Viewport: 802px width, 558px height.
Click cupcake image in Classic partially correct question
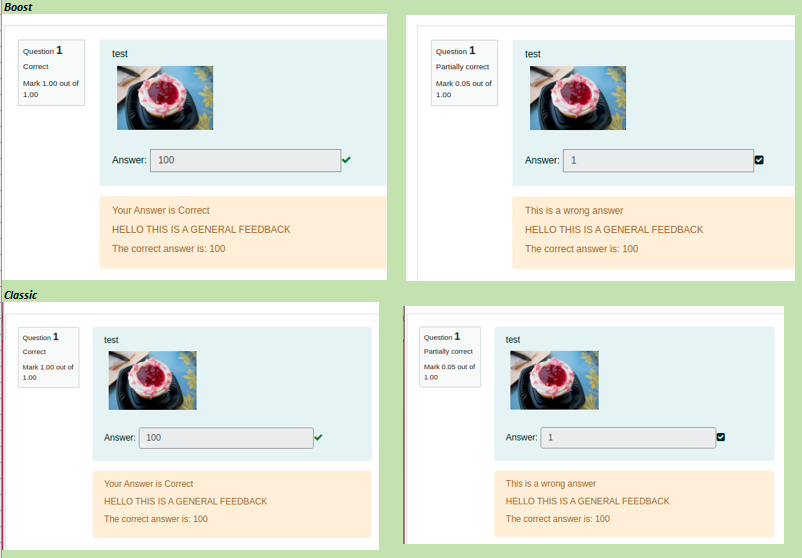tap(554, 380)
